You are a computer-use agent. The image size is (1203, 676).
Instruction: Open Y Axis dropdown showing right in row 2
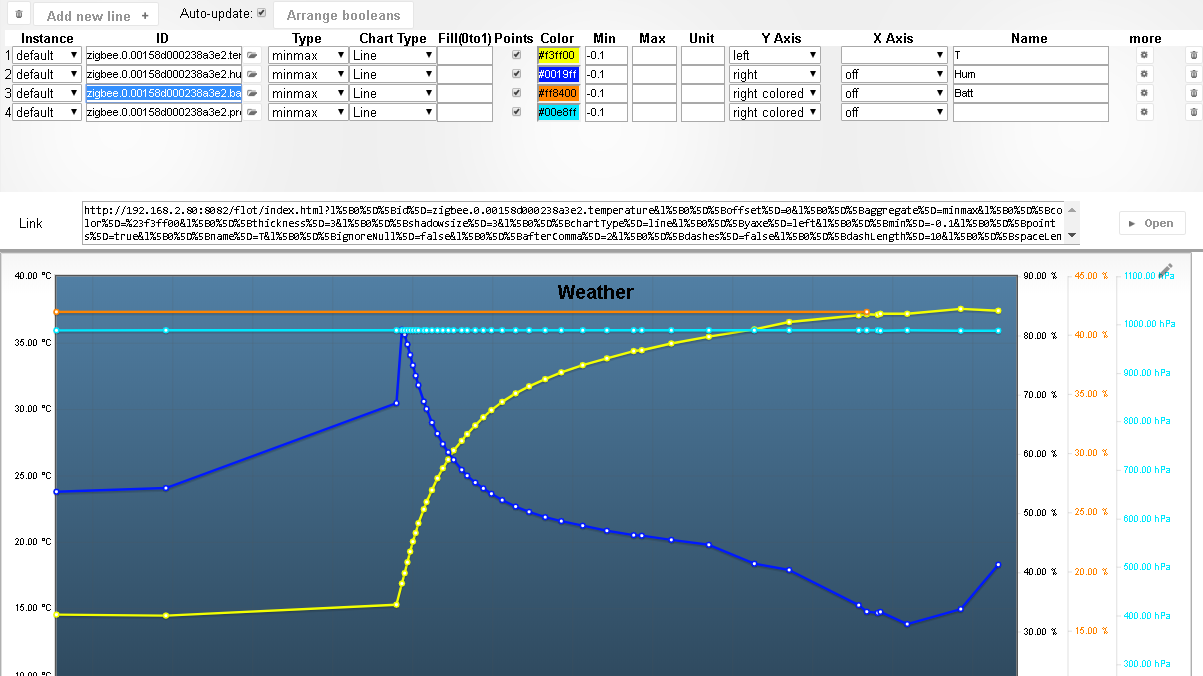[775, 74]
